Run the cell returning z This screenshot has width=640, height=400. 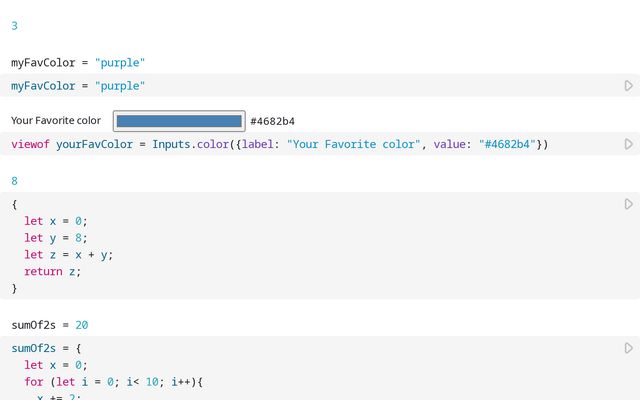pos(628,203)
